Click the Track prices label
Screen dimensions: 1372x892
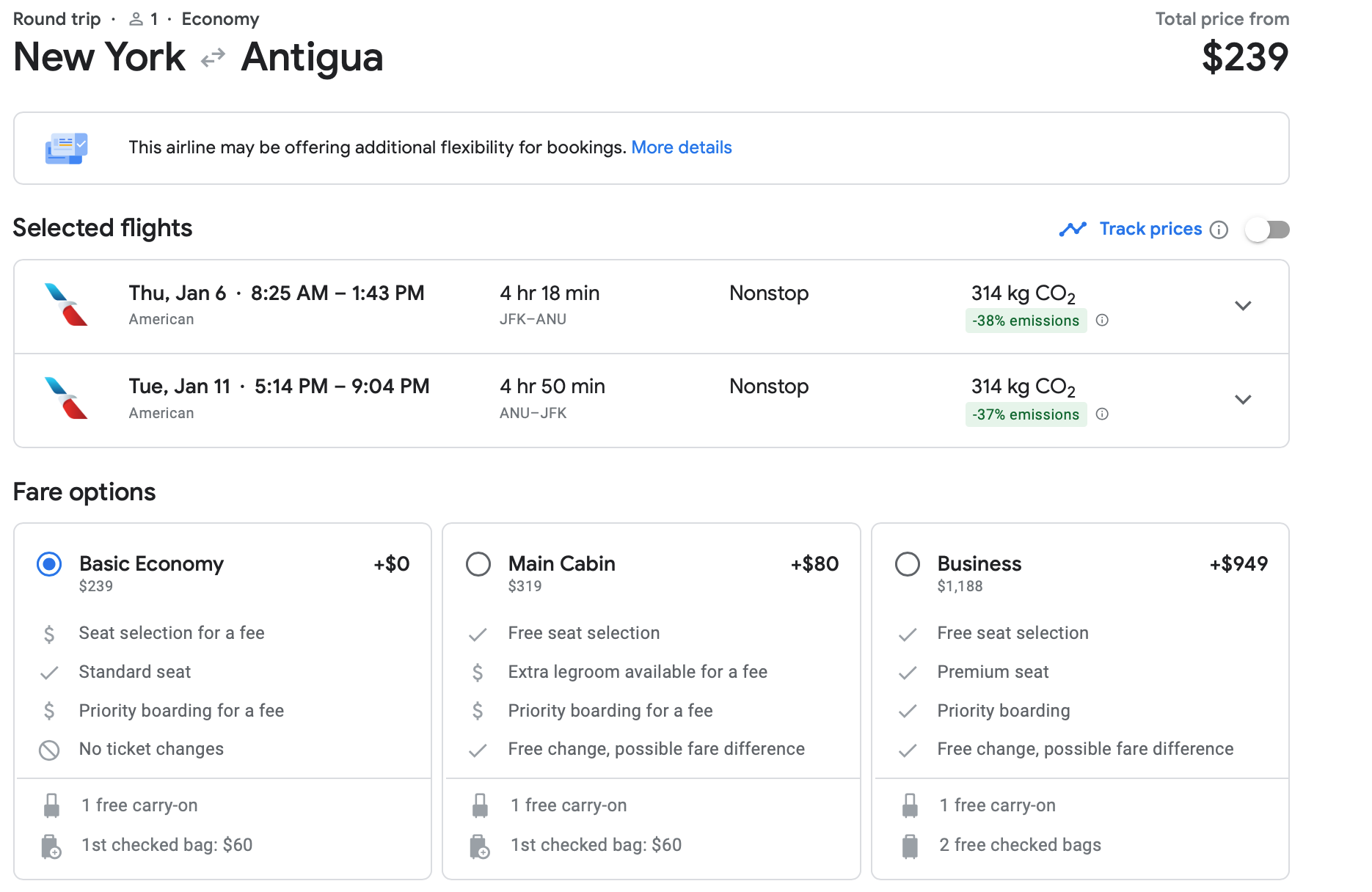pyautogui.click(x=1150, y=229)
